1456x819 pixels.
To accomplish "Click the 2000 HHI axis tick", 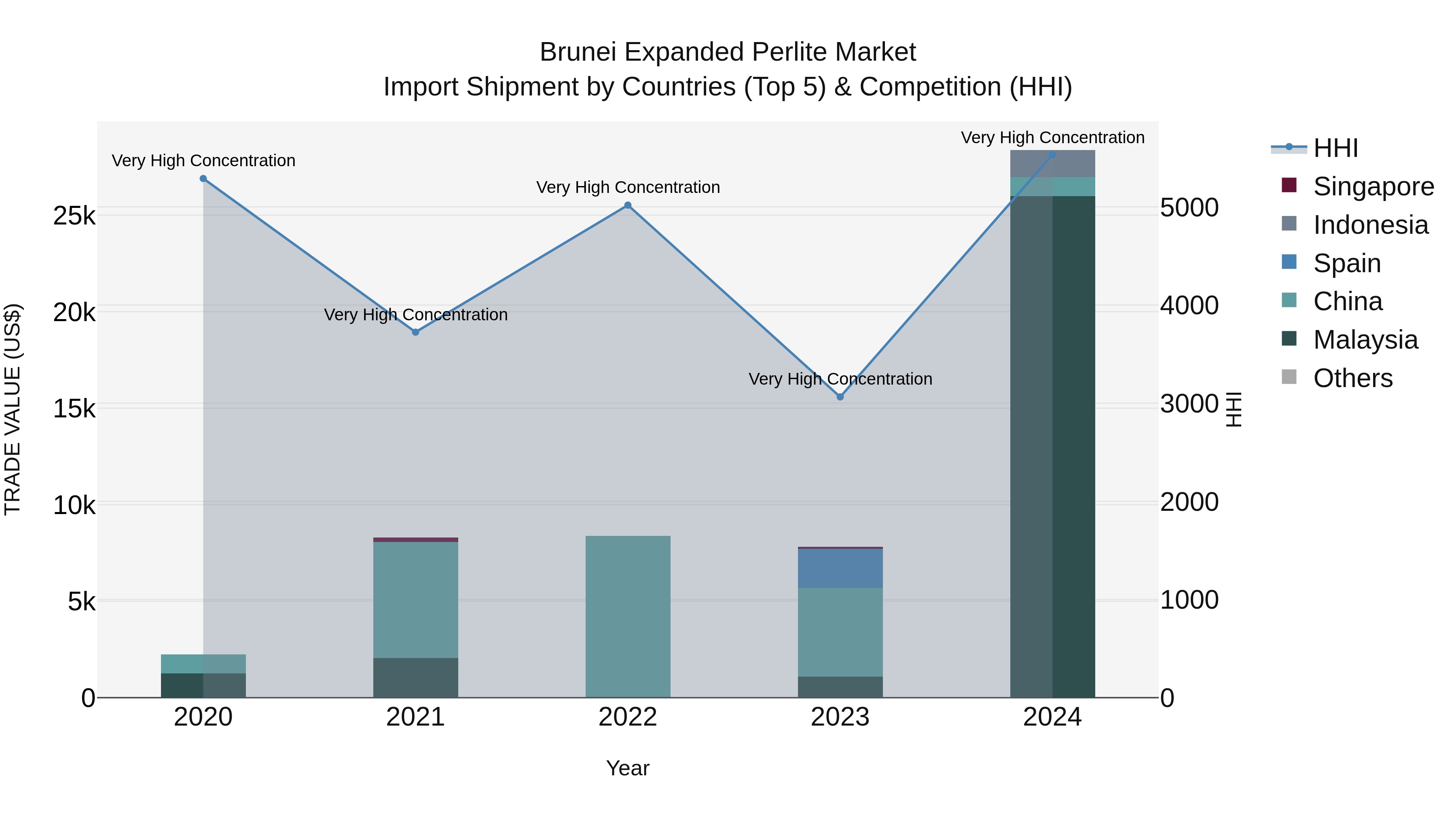I will (1189, 502).
